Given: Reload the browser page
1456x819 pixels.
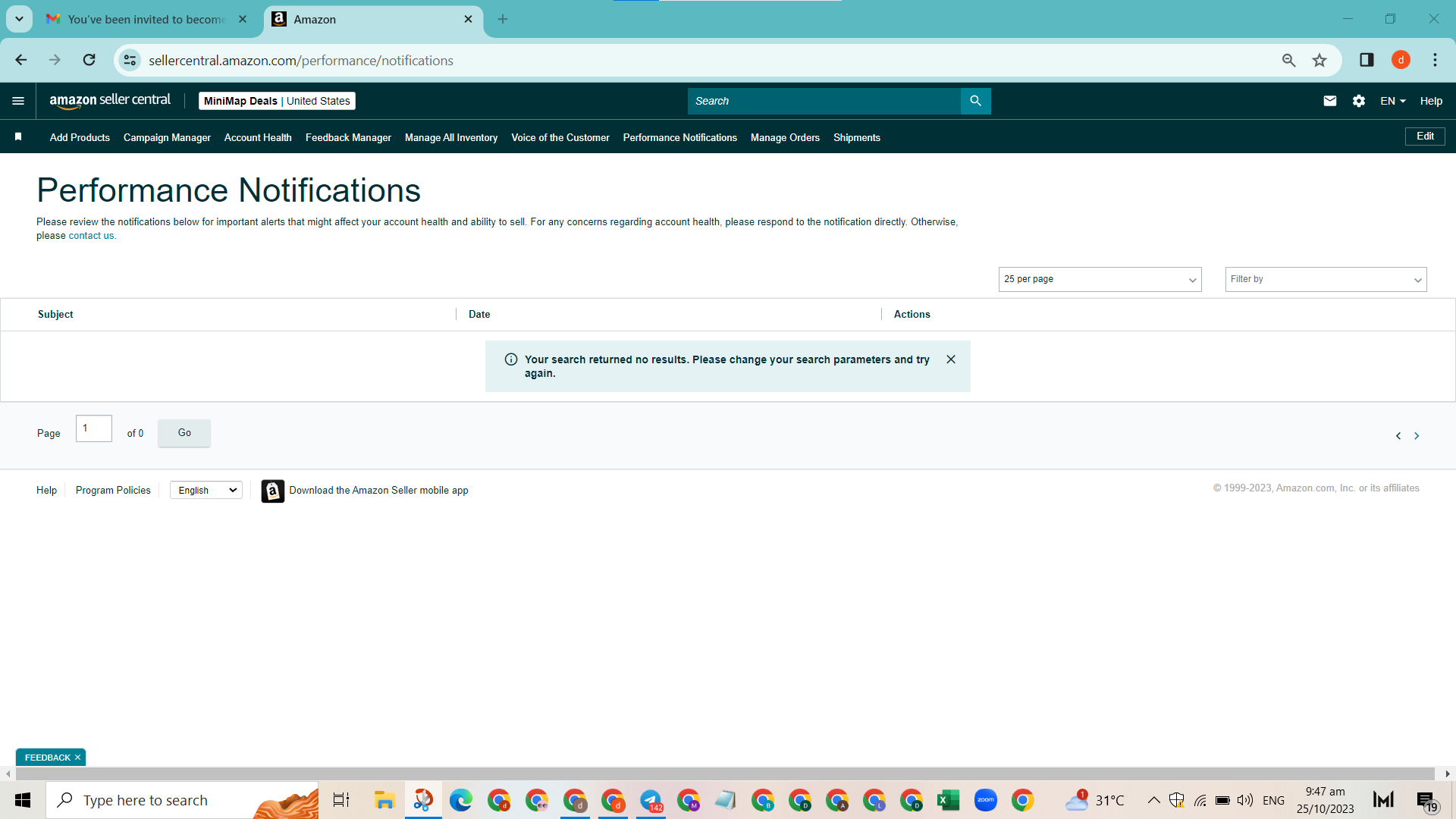Looking at the screenshot, I should [89, 60].
